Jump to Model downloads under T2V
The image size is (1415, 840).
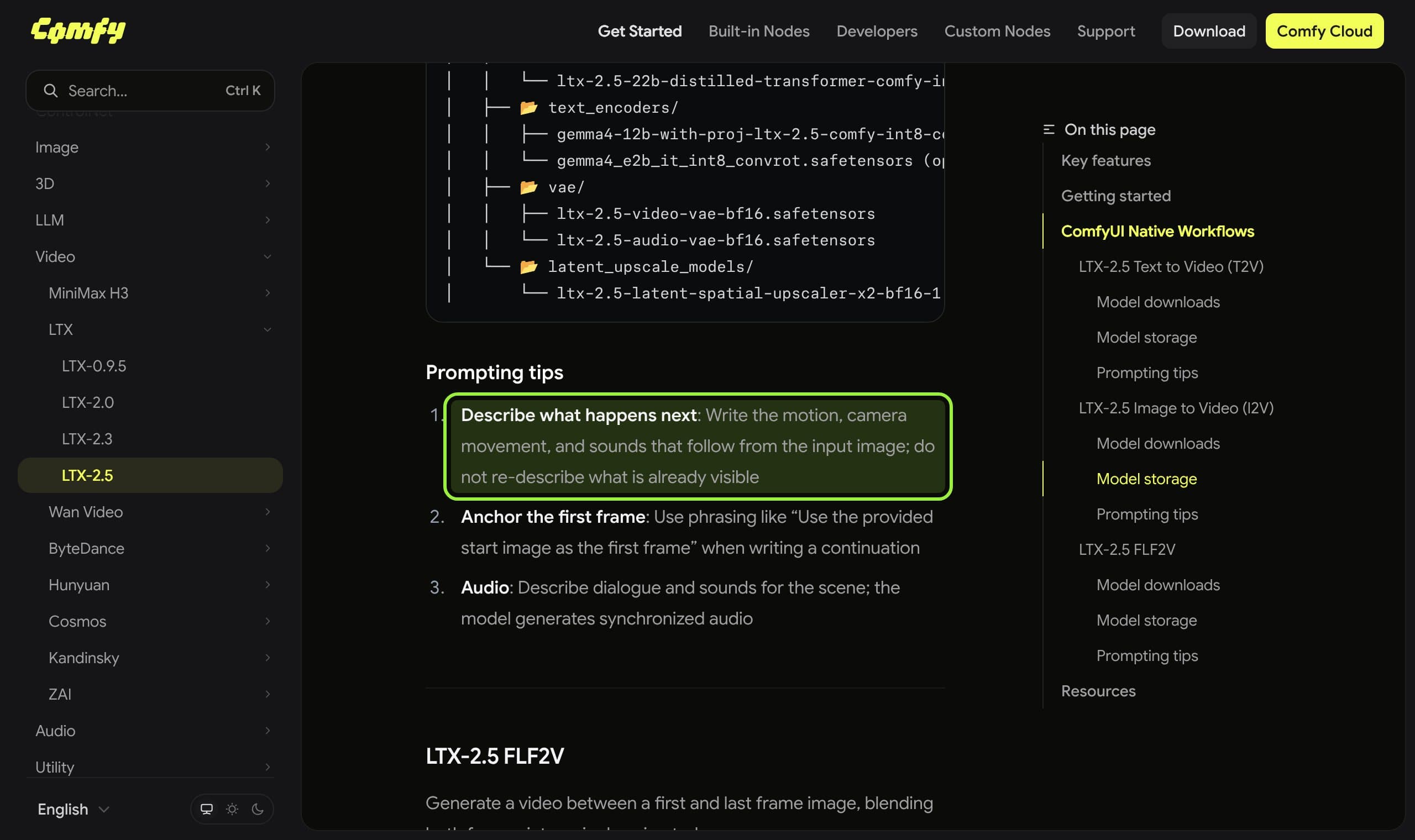click(1157, 302)
